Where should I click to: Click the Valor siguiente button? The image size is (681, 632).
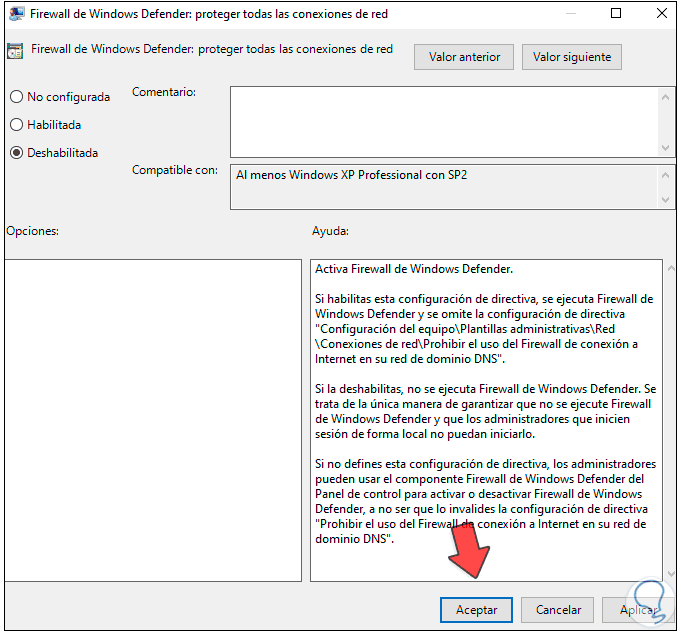[x=572, y=57]
